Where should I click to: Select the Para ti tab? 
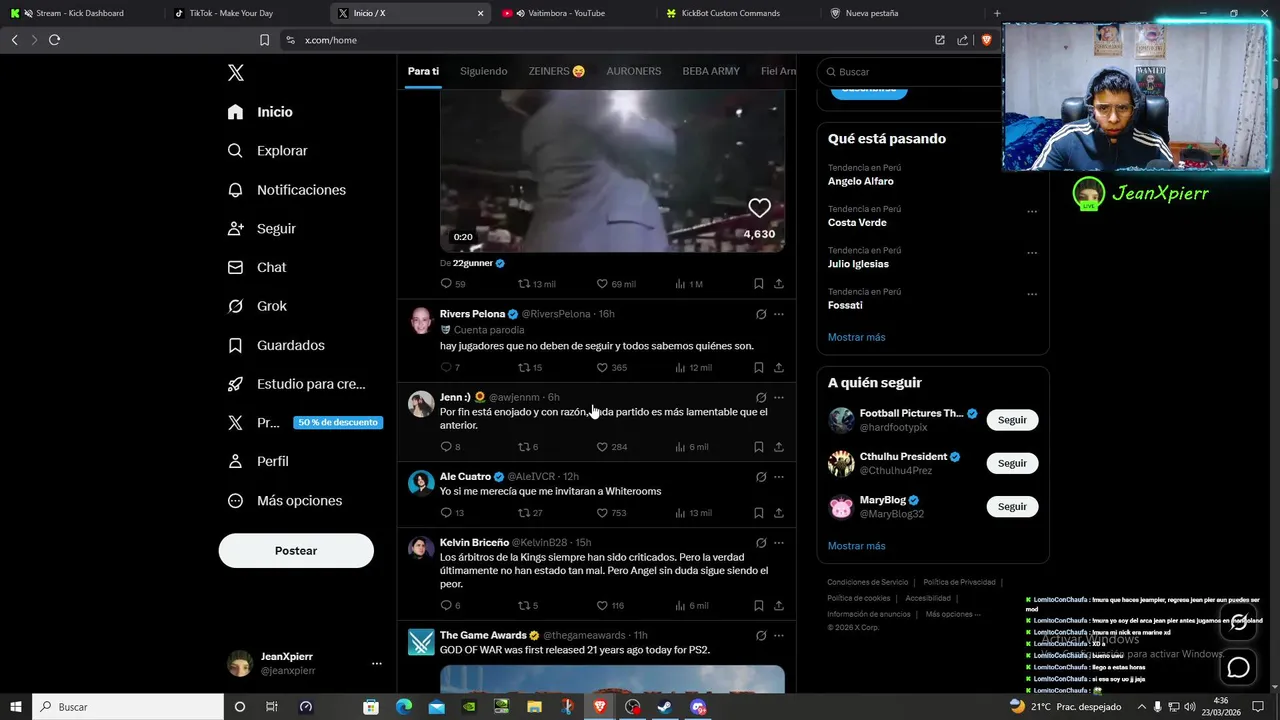click(423, 71)
